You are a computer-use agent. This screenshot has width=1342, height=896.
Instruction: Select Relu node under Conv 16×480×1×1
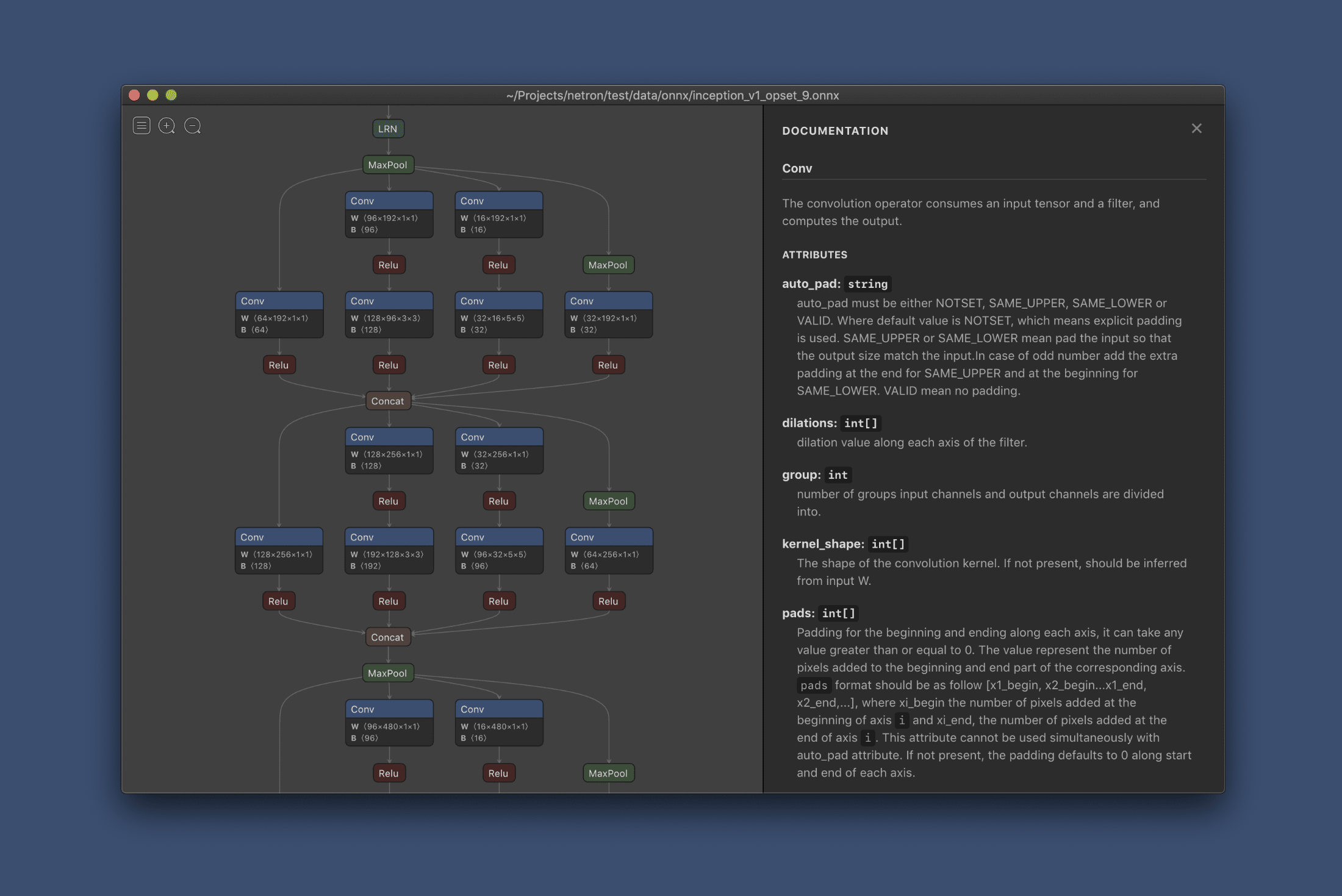tap(498, 773)
